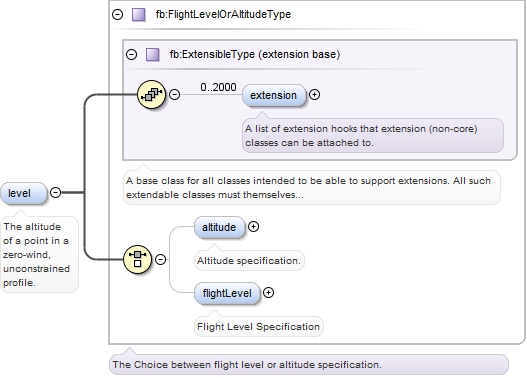Click the fb:FlightLevelOrAltitudeType title text
The width and height of the screenshot is (527, 378).
(x=223, y=14)
